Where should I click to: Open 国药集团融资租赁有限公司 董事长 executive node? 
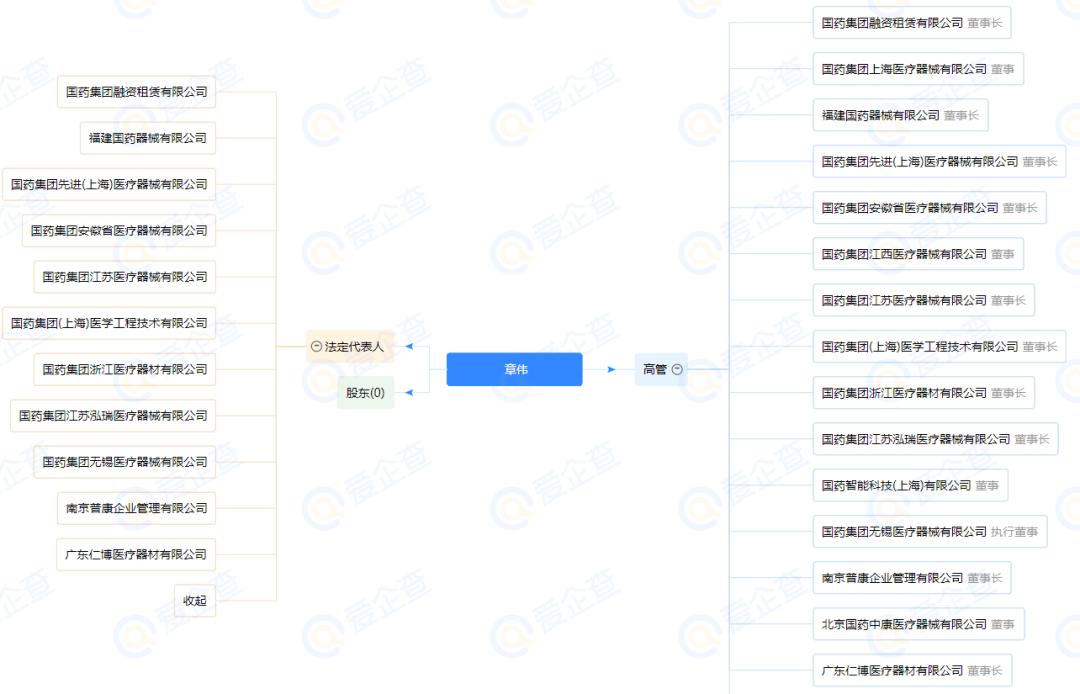point(912,23)
